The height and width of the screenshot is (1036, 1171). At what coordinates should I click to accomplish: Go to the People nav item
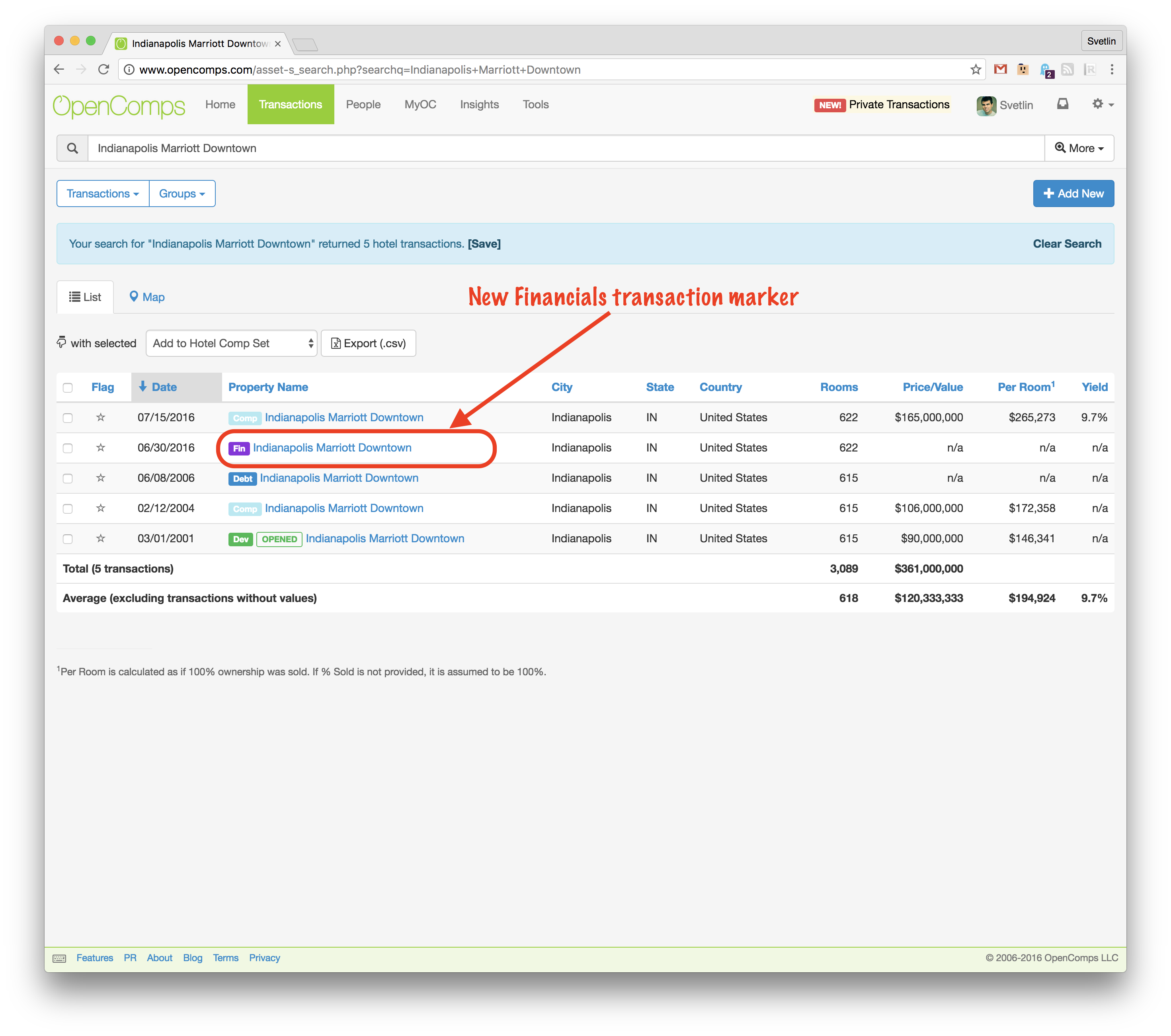(x=363, y=104)
